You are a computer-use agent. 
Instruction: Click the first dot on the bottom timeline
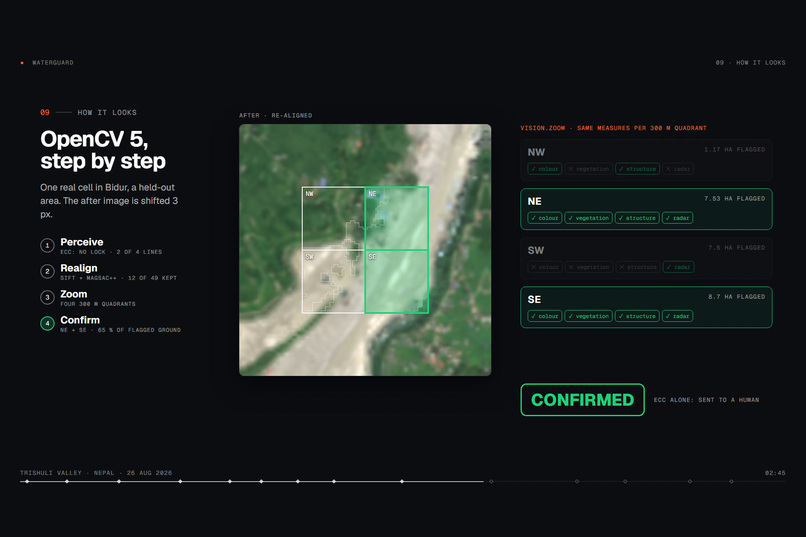(x=27, y=482)
